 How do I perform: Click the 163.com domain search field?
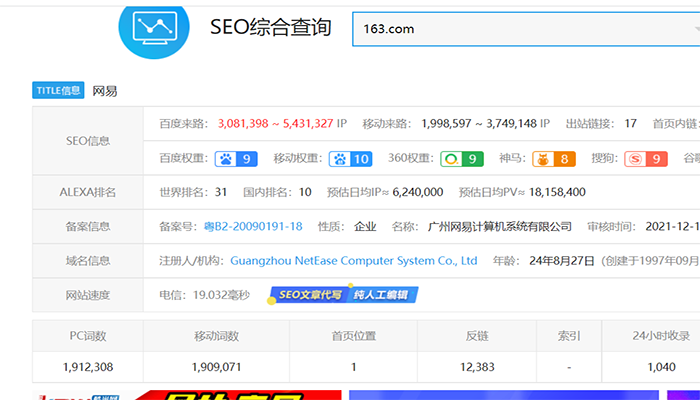coord(526,29)
